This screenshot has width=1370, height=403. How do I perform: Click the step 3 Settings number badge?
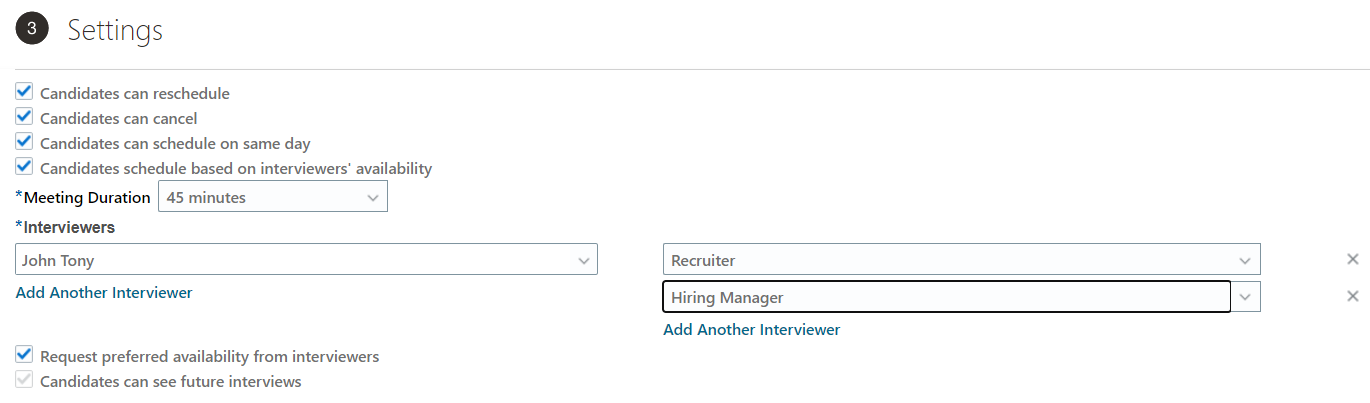[32, 30]
